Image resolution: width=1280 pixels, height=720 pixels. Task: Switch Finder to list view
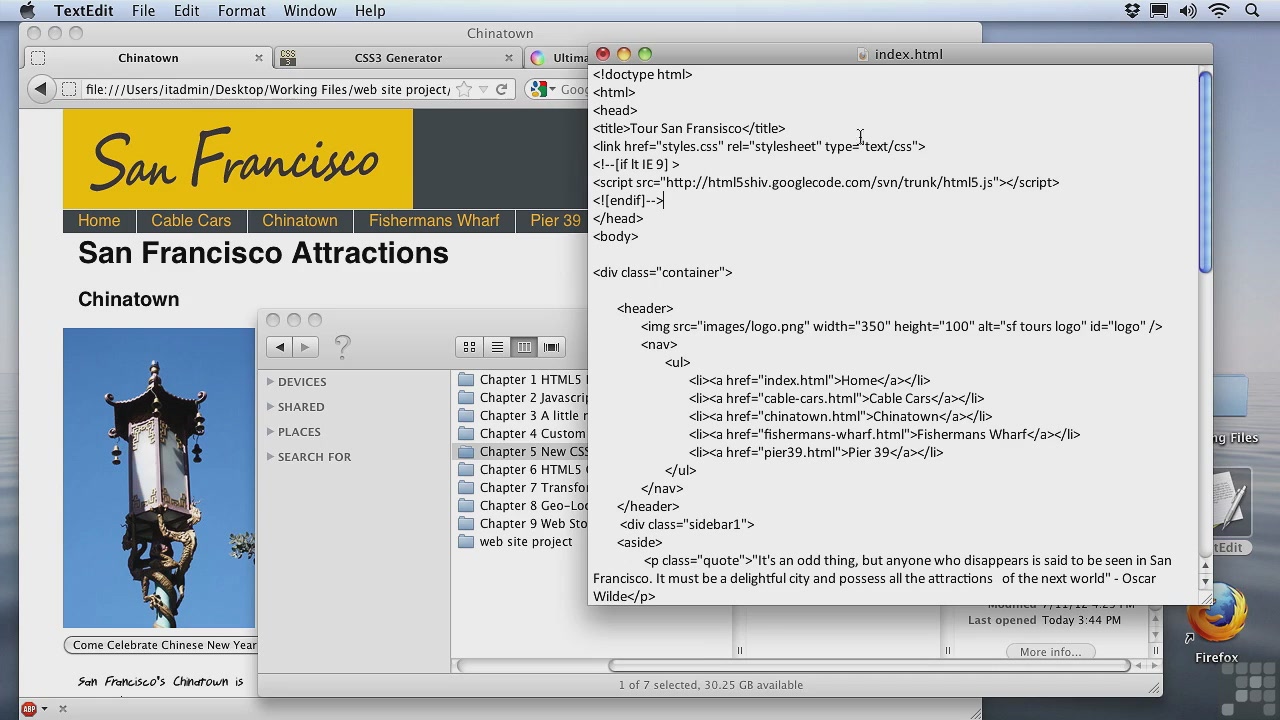click(497, 347)
